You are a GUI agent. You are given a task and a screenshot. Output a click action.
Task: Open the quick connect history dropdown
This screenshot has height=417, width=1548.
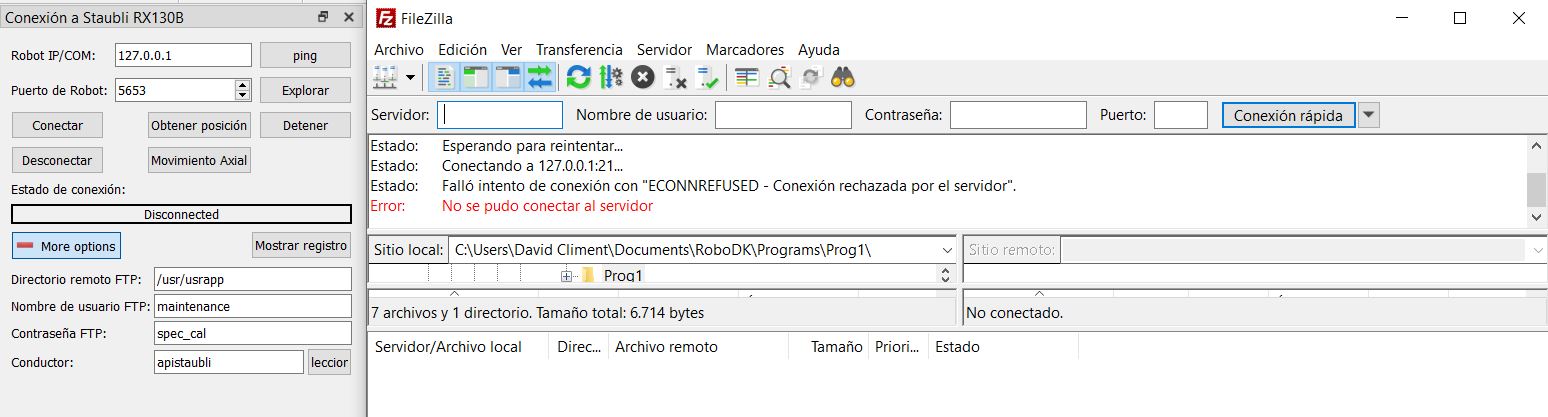point(1369,115)
